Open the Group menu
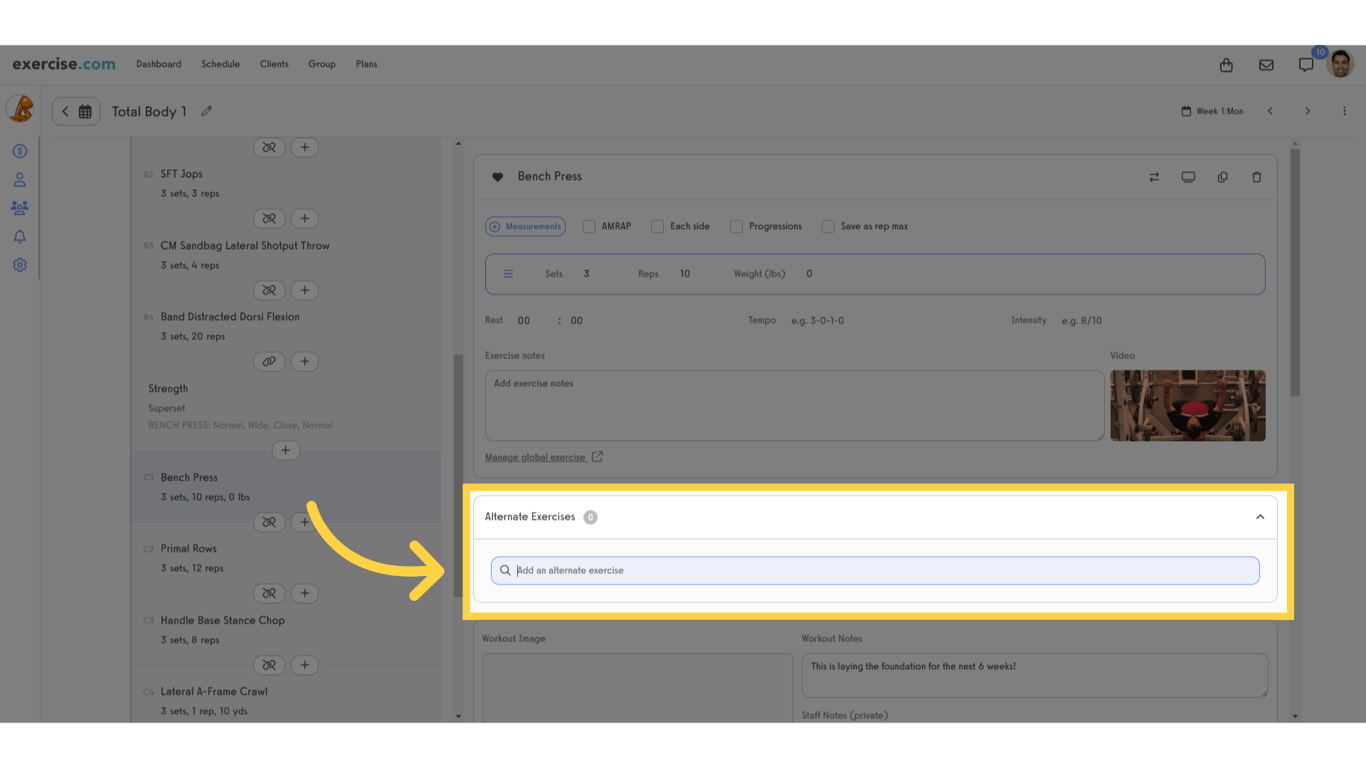Image resolution: width=1366 pixels, height=768 pixels. pos(322,64)
